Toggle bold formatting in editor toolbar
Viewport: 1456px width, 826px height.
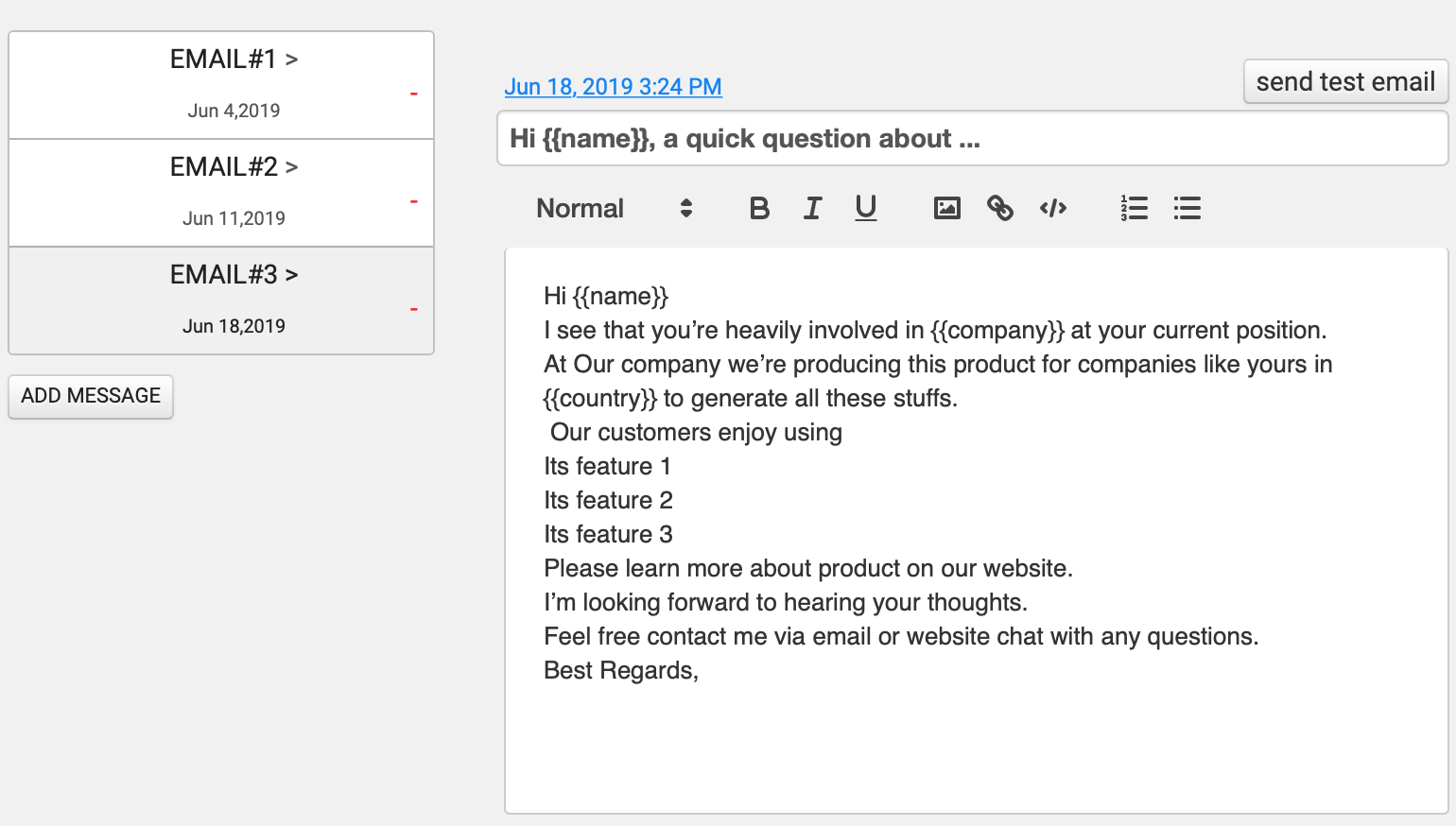(x=759, y=208)
